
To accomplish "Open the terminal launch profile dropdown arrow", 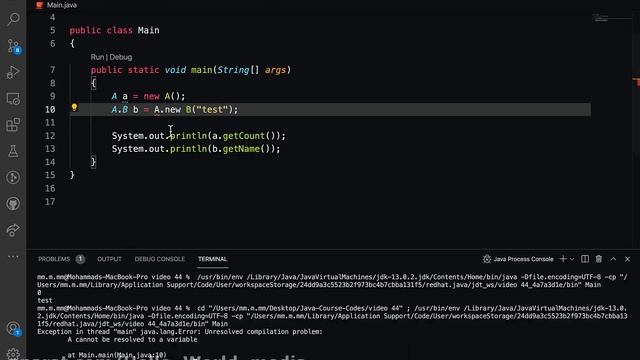I will coord(572,259).
